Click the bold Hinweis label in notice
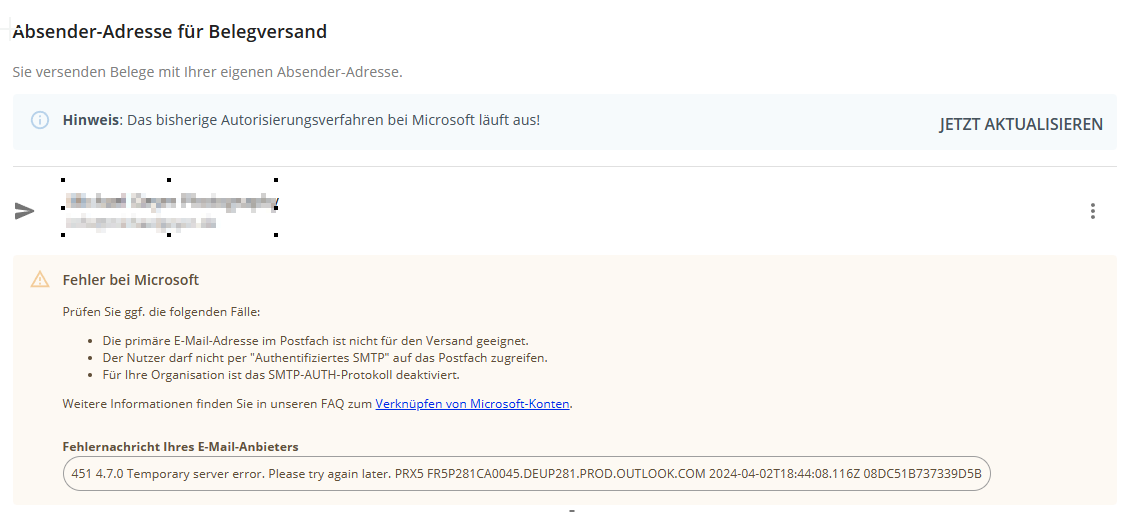Image resolution: width=1137 pixels, height=512 pixels. tap(91, 120)
